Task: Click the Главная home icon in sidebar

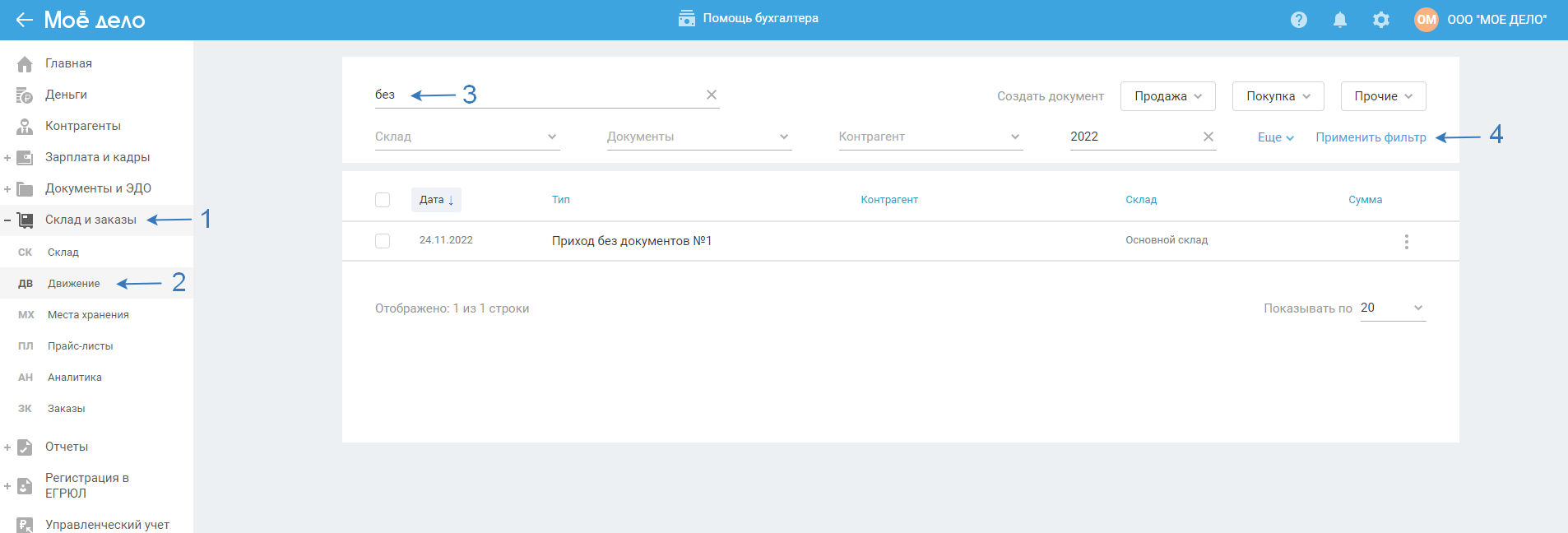Action: pos(25,64)
